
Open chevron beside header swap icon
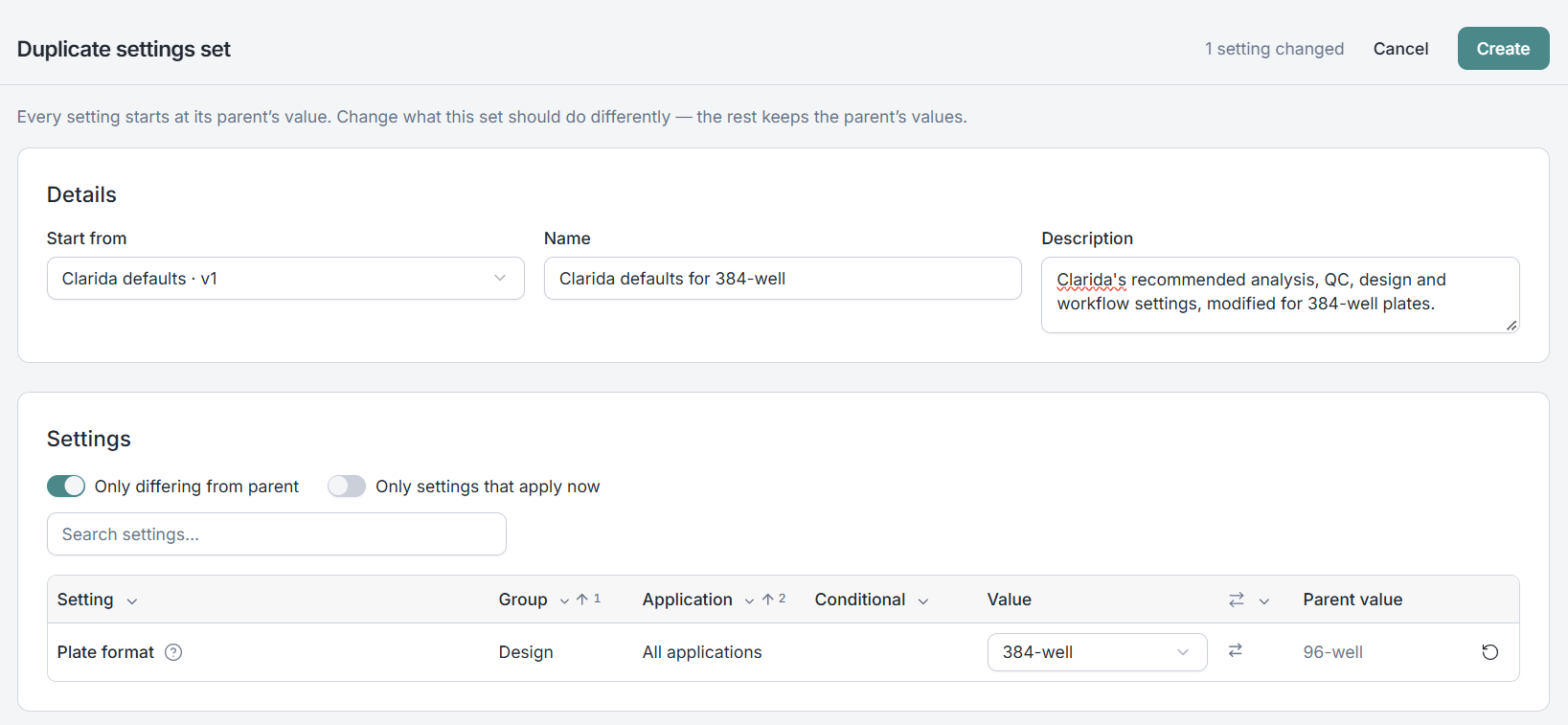[1264, 601]
